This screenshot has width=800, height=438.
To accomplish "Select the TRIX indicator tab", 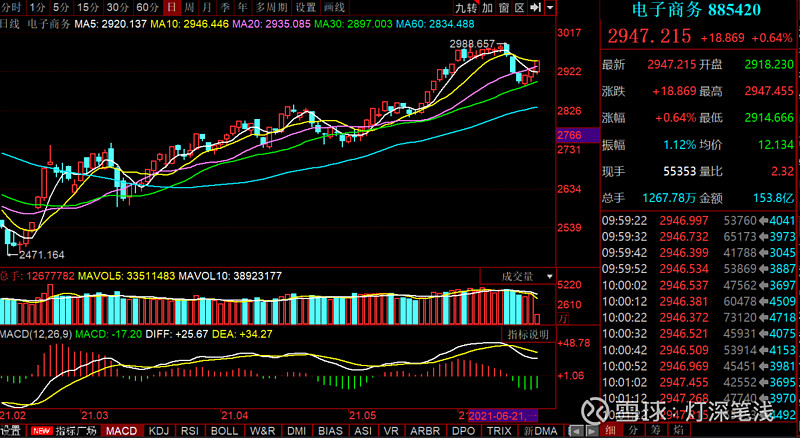I will tap(499, 431).
